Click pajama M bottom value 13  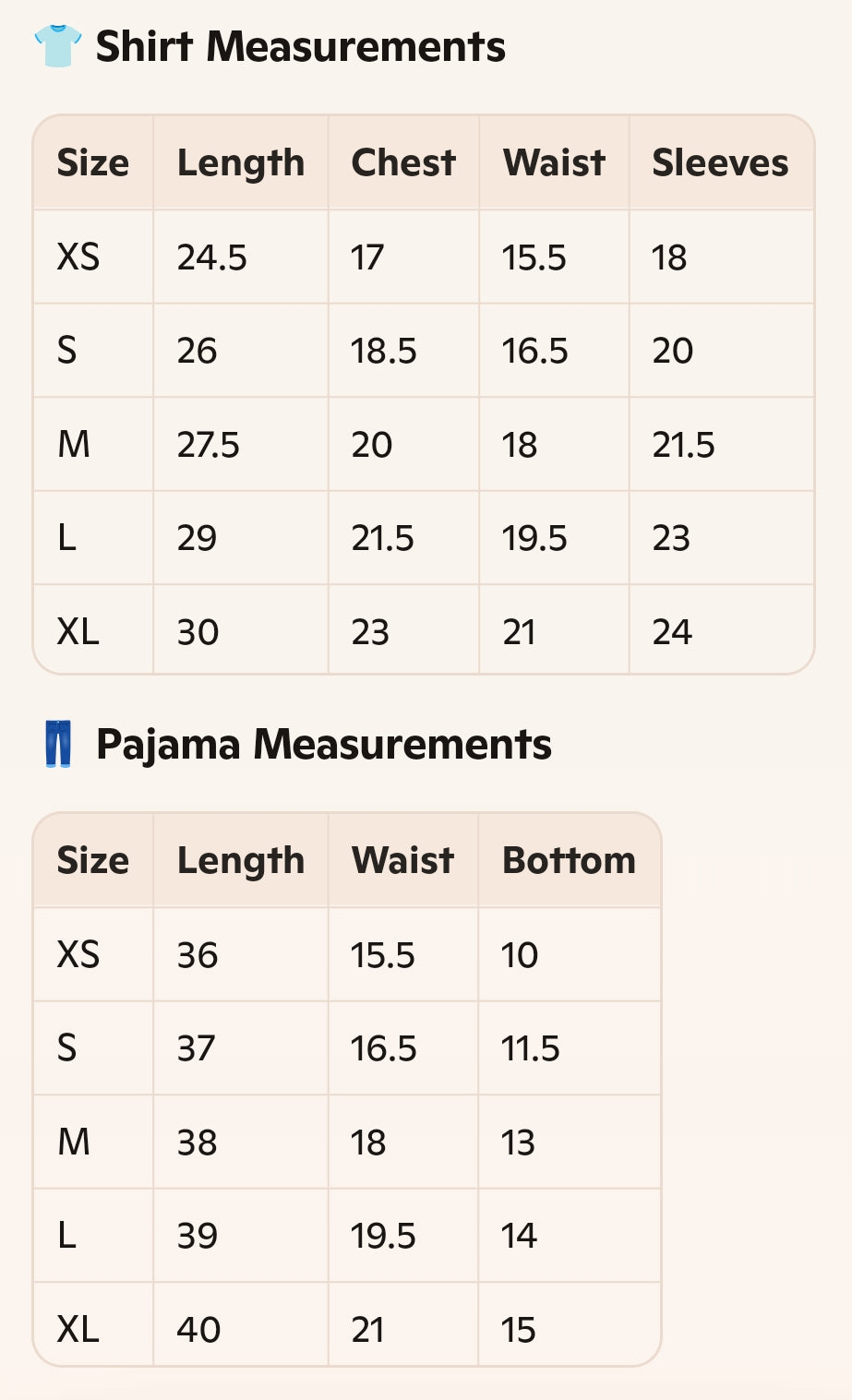tap(519, 1143)
